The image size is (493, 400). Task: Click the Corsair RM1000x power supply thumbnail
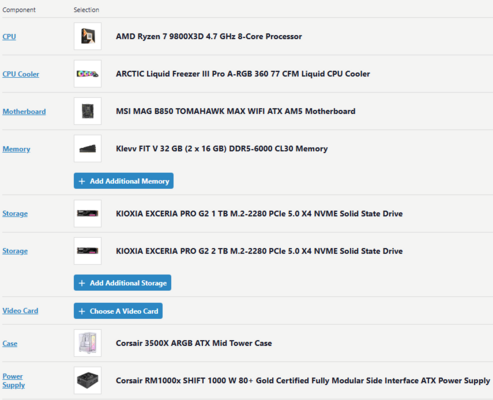click(x=88, y=380)
